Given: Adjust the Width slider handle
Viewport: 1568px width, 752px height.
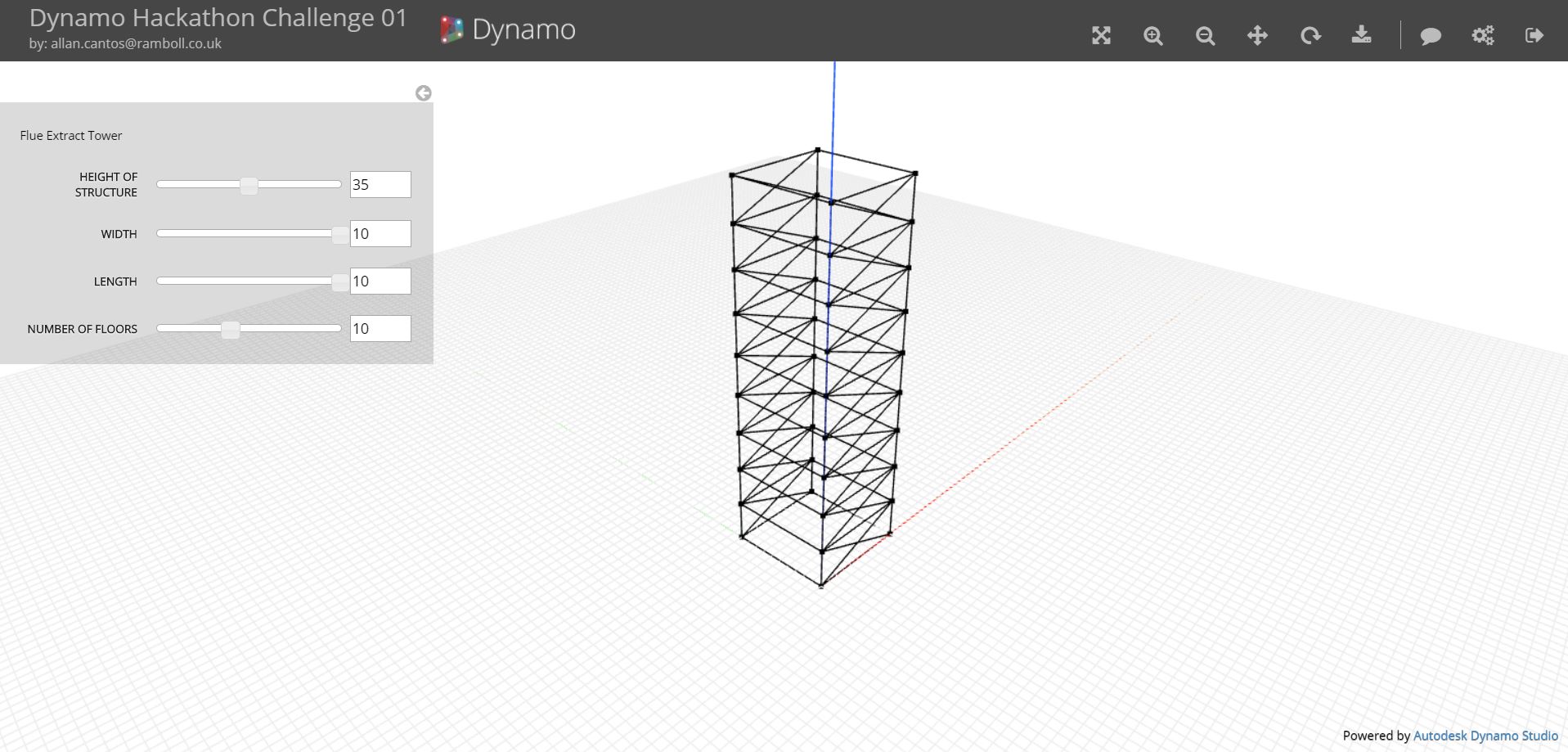Looking at the screenshot, I should click(339, 234).
